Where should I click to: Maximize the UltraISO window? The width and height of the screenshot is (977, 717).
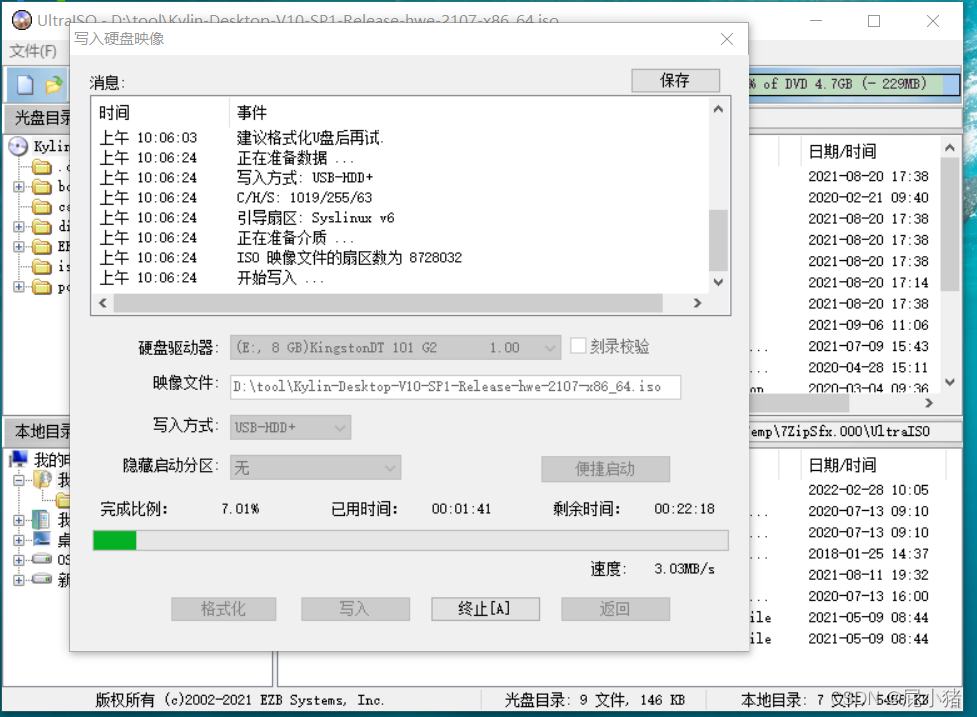pyautogui.click(x=874, y=21)
